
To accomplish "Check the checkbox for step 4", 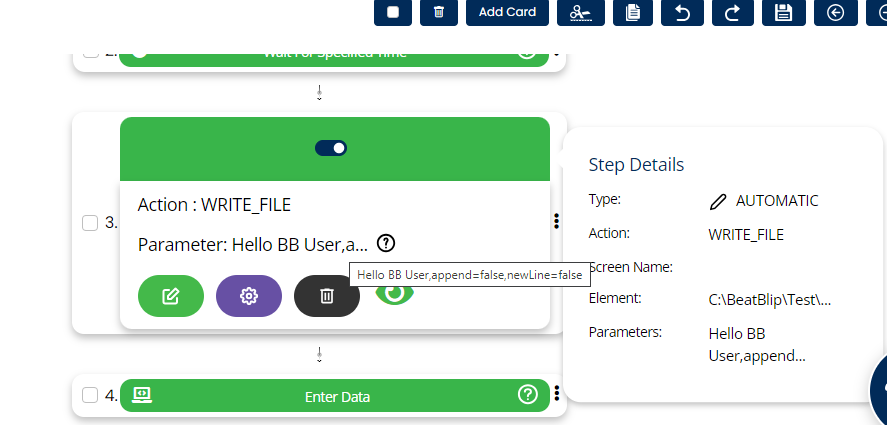I will 90,395.
